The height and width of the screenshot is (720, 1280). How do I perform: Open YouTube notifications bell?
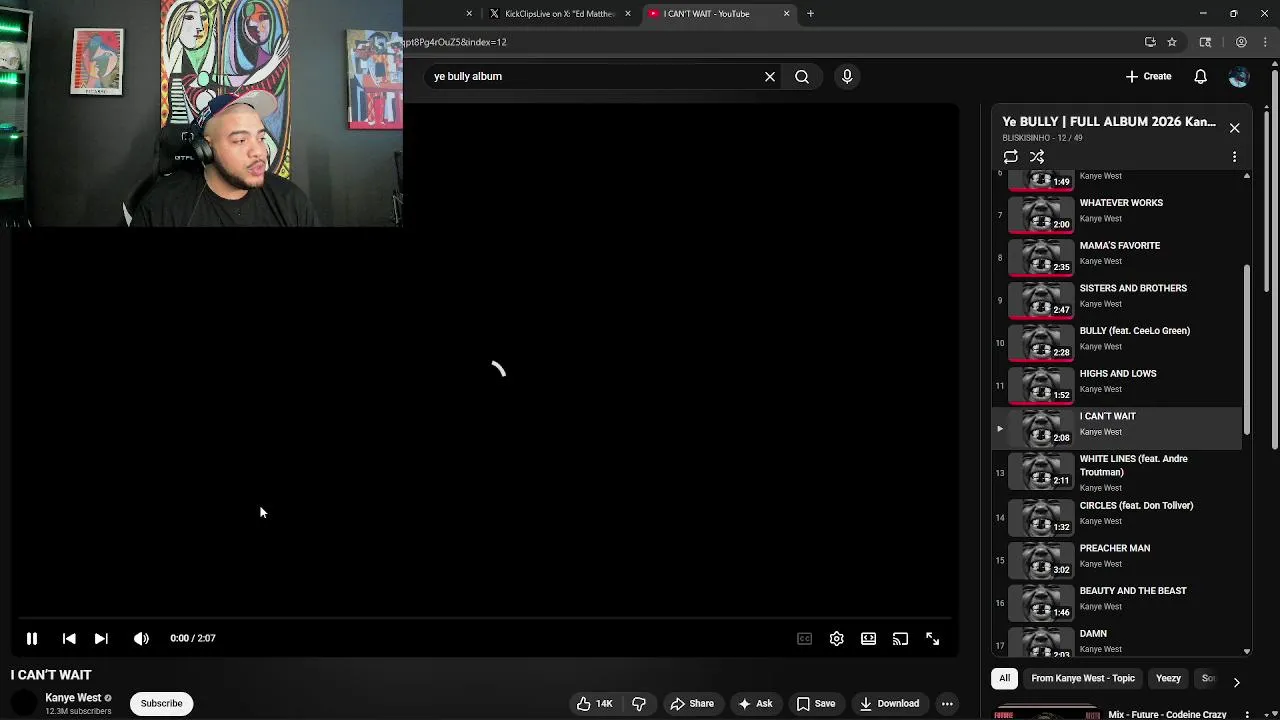1201,76
